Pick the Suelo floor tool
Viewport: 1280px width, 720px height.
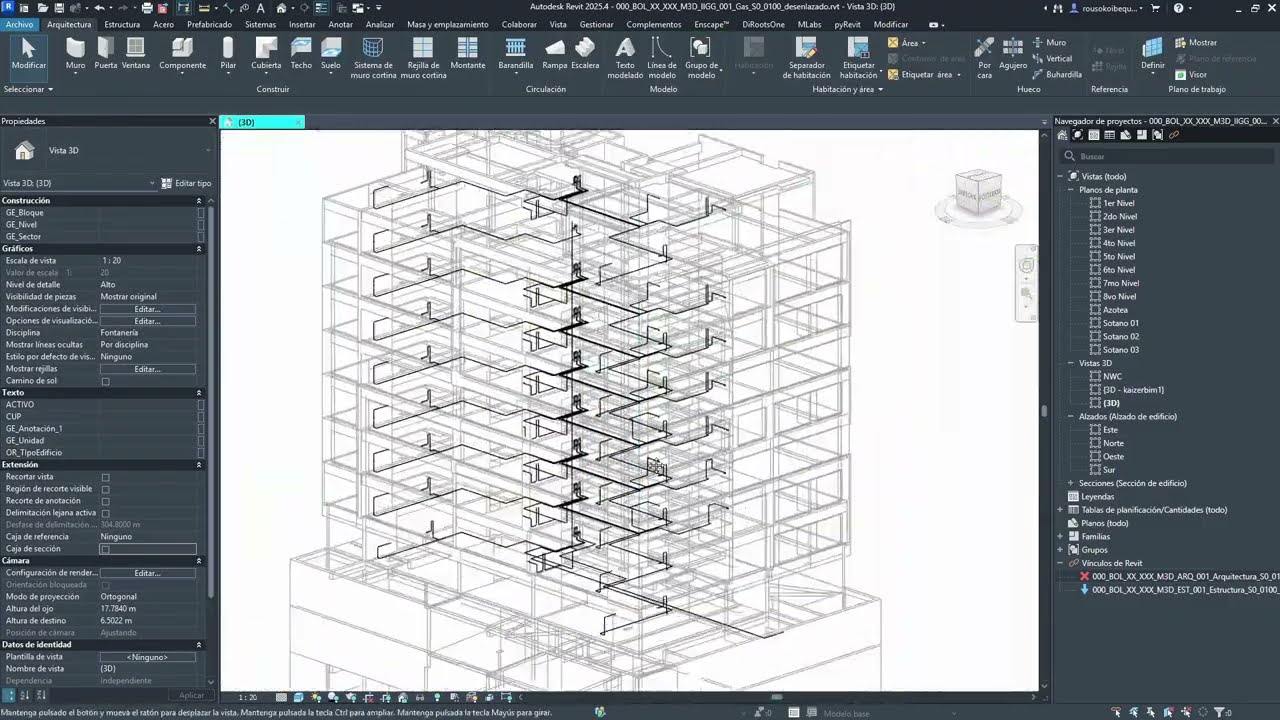(331, 54)
